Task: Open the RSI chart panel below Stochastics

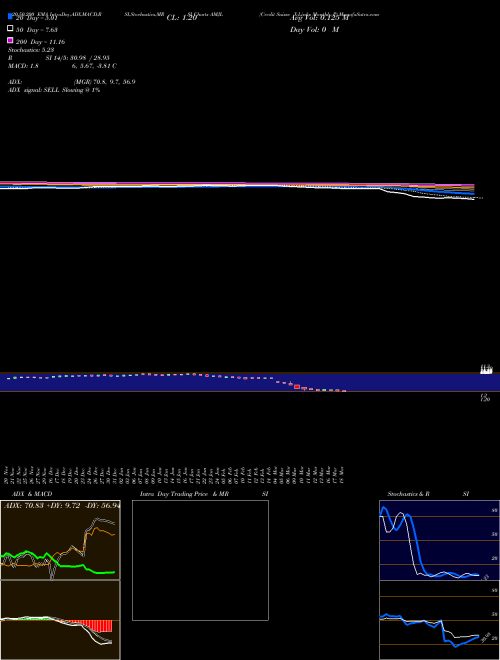Action: tap(439, 620)
